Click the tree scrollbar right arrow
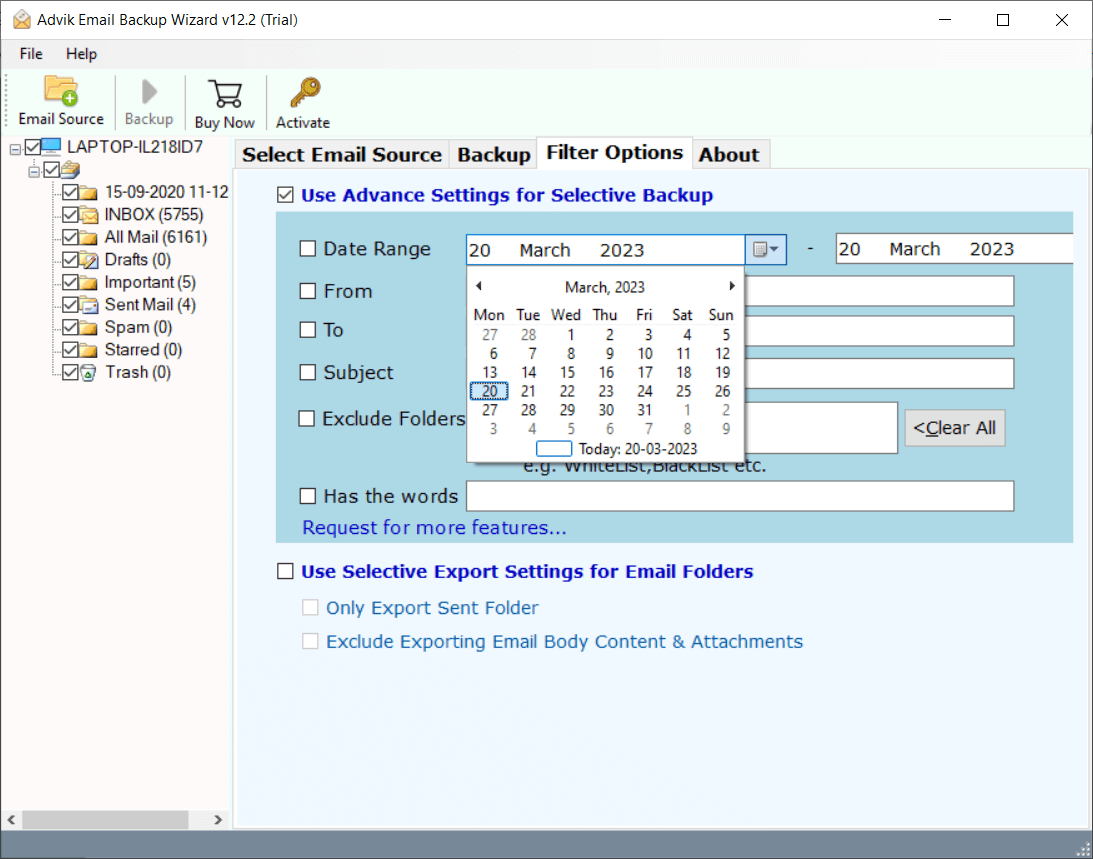The height and width of the screenshot is (859, 1093). point(218,819)
